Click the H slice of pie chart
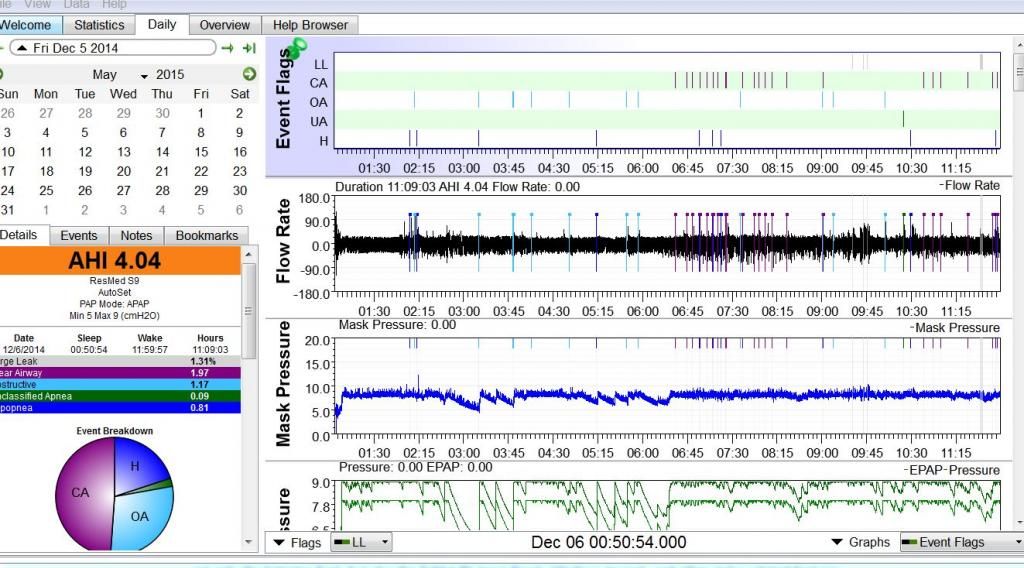Screen dimensions: 1024x568 135,466
